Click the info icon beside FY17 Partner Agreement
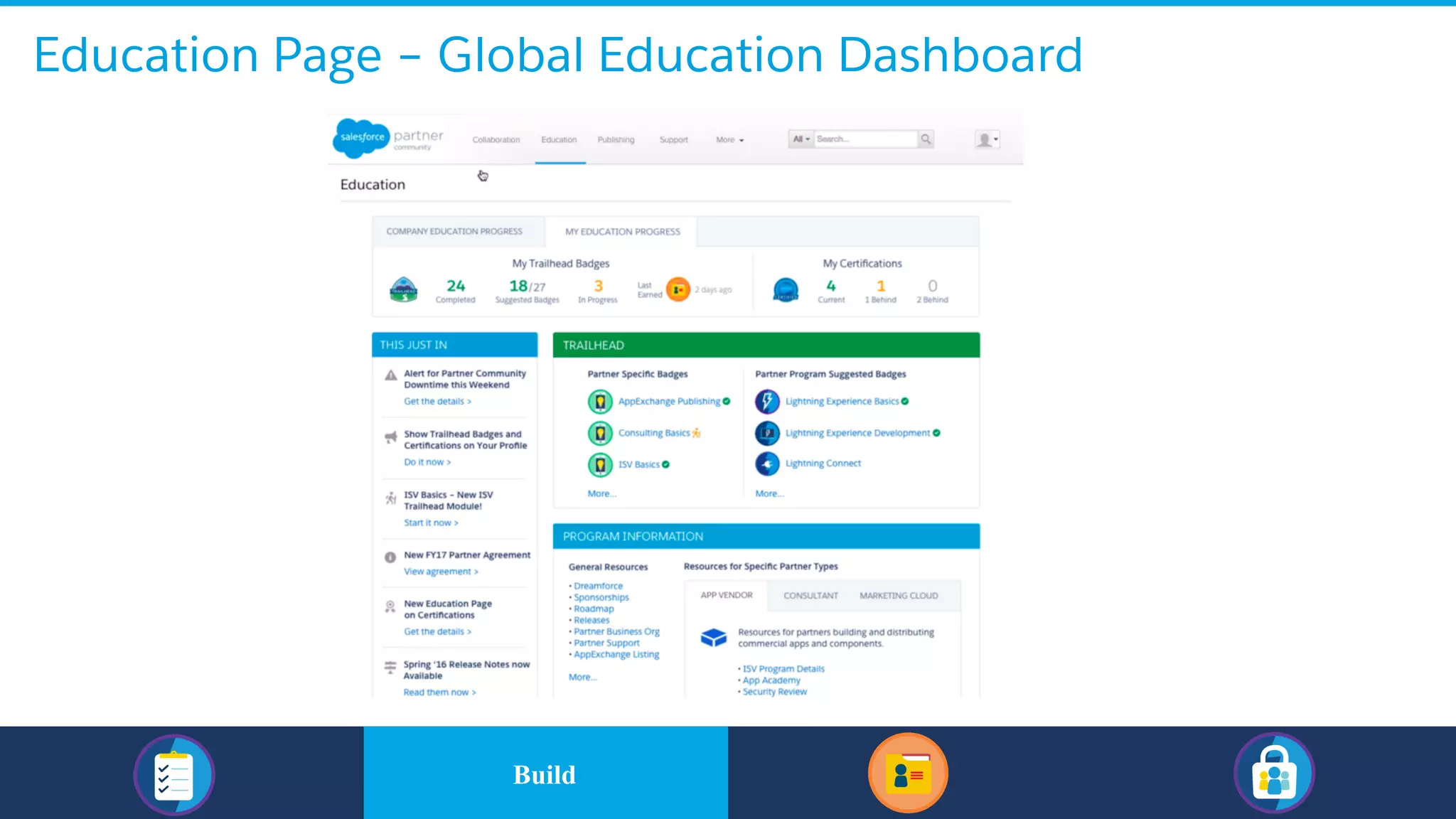1456x819 pixels. pyautogui.click(x=390, y=557)
